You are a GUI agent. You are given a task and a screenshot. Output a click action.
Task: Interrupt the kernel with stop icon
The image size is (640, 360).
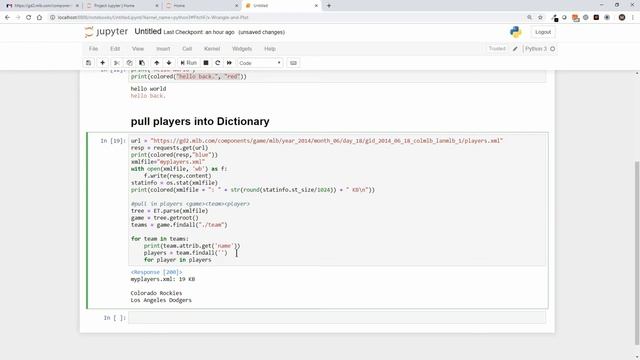206,63
